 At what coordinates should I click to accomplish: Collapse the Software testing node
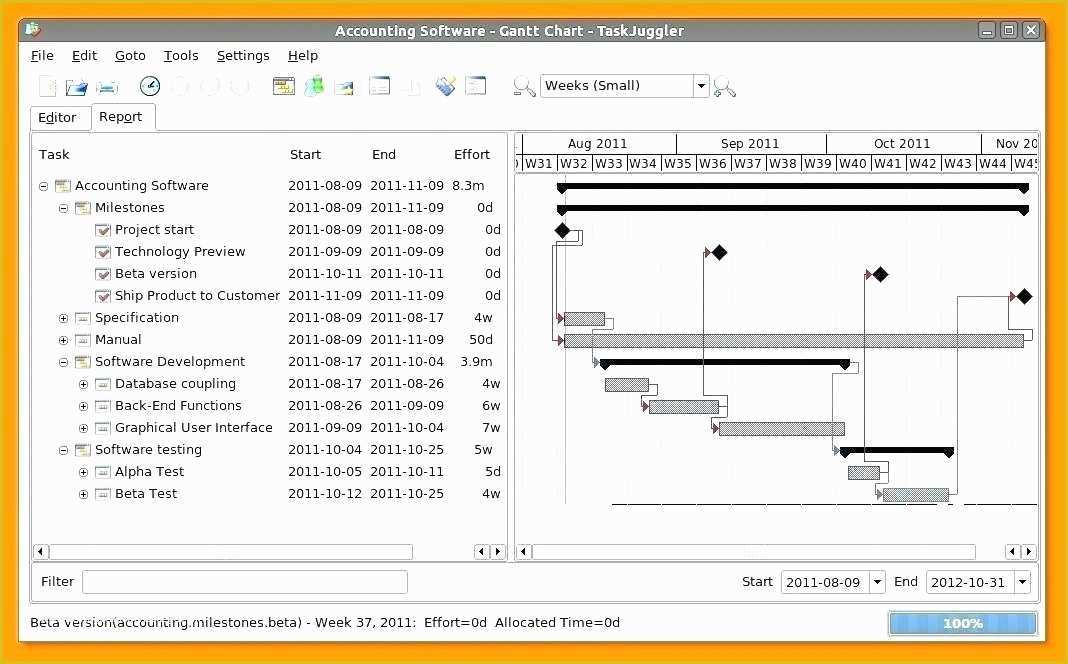pos(63,449)
